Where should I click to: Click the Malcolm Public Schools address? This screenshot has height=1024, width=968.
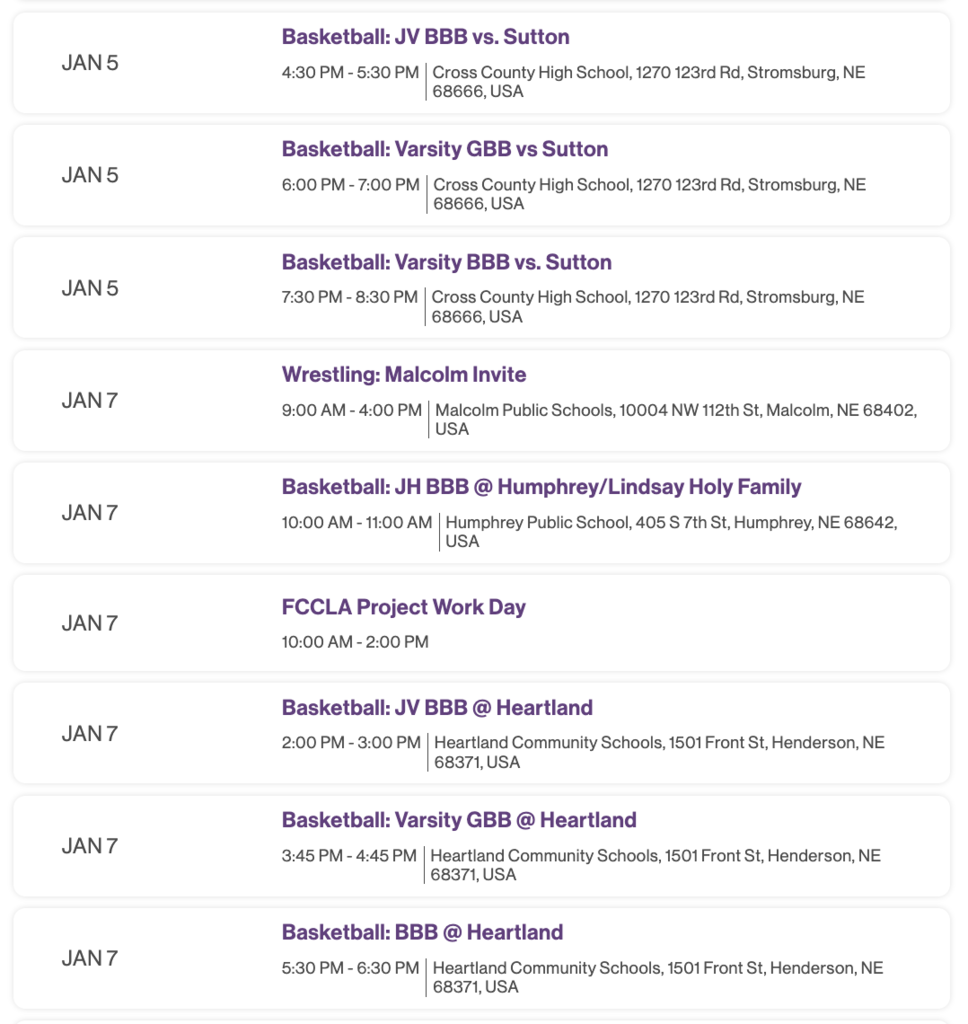[x=676, y=419]
